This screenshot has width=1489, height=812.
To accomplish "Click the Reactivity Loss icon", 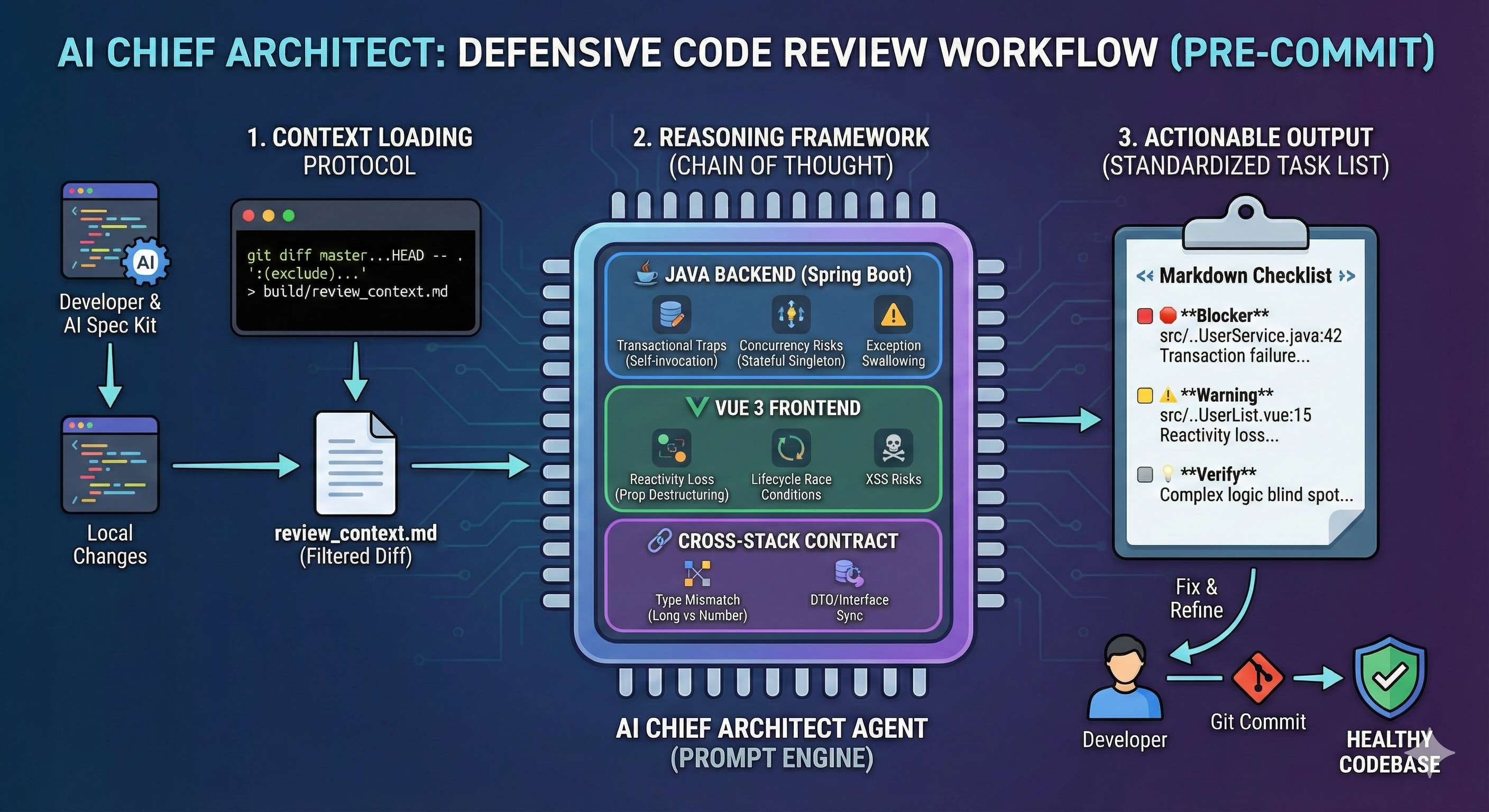I will pos(671,448).
